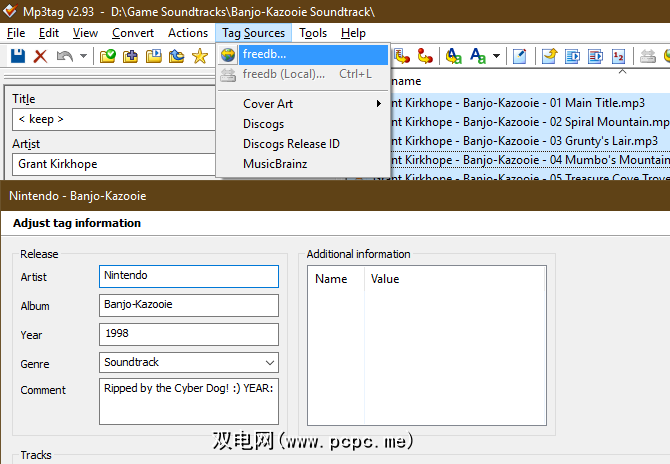670x464 pixels.
Task: Click the add directory folder icon
Action: click(x=130, y=56)
